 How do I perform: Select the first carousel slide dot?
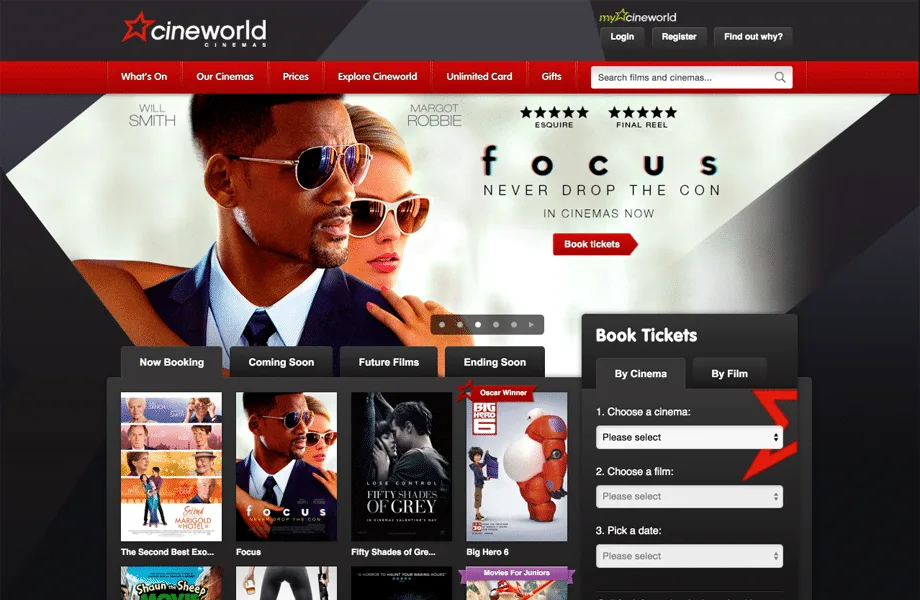click(442, 325)
